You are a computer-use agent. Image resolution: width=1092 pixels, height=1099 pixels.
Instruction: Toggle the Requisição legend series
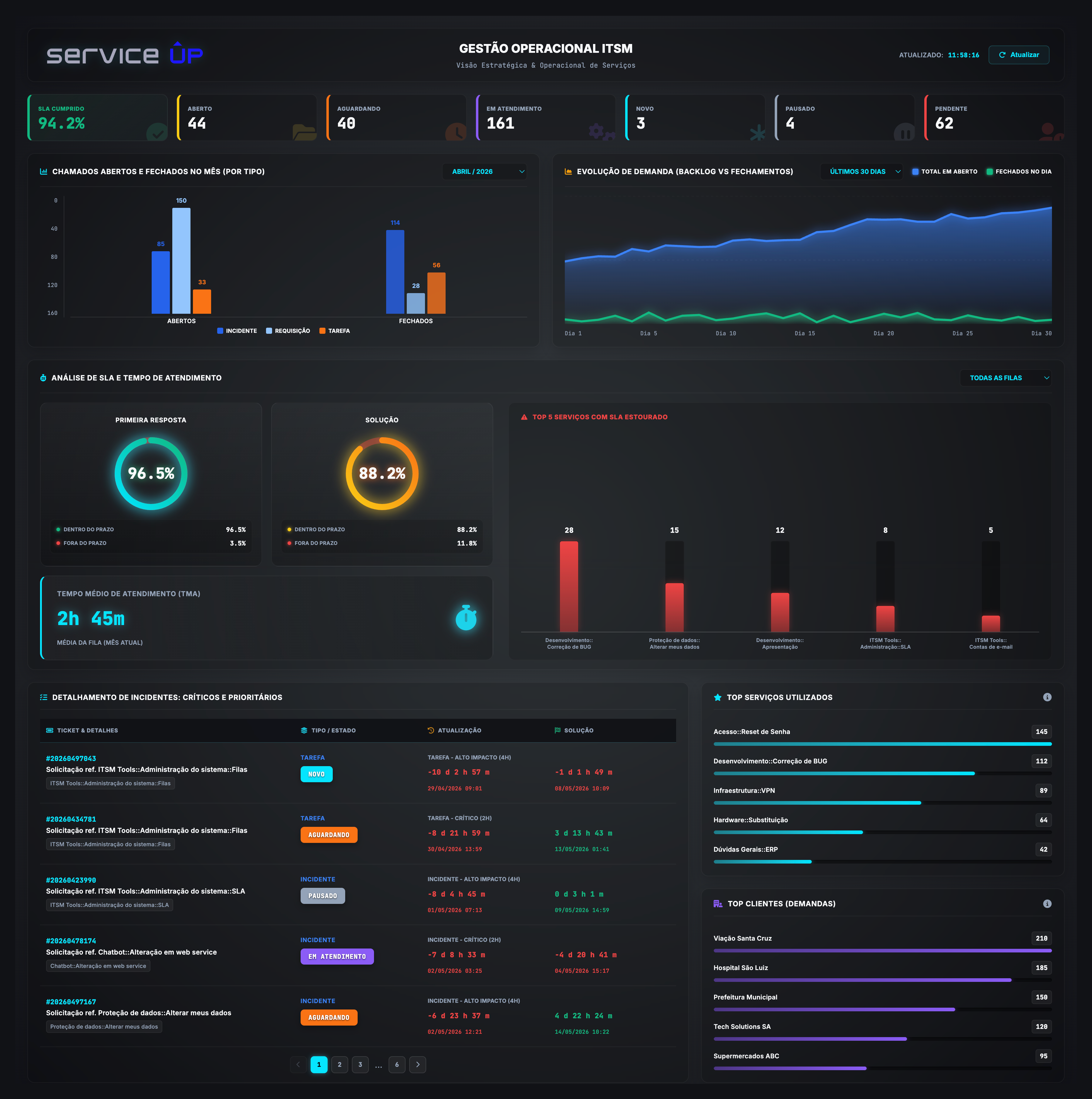[288, 331]
